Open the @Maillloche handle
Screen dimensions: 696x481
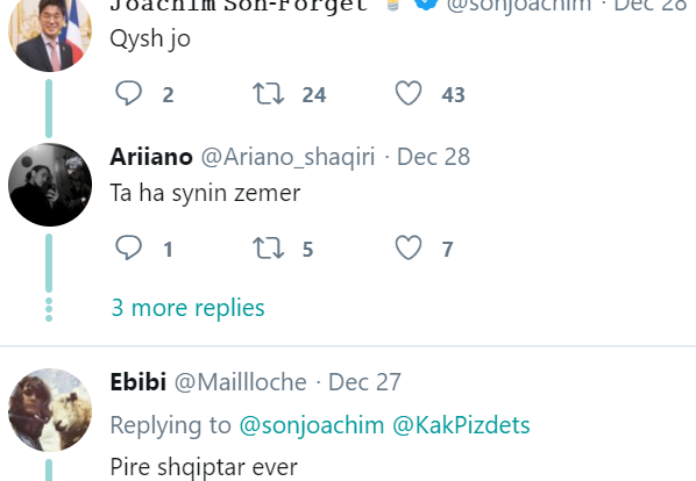241,382
